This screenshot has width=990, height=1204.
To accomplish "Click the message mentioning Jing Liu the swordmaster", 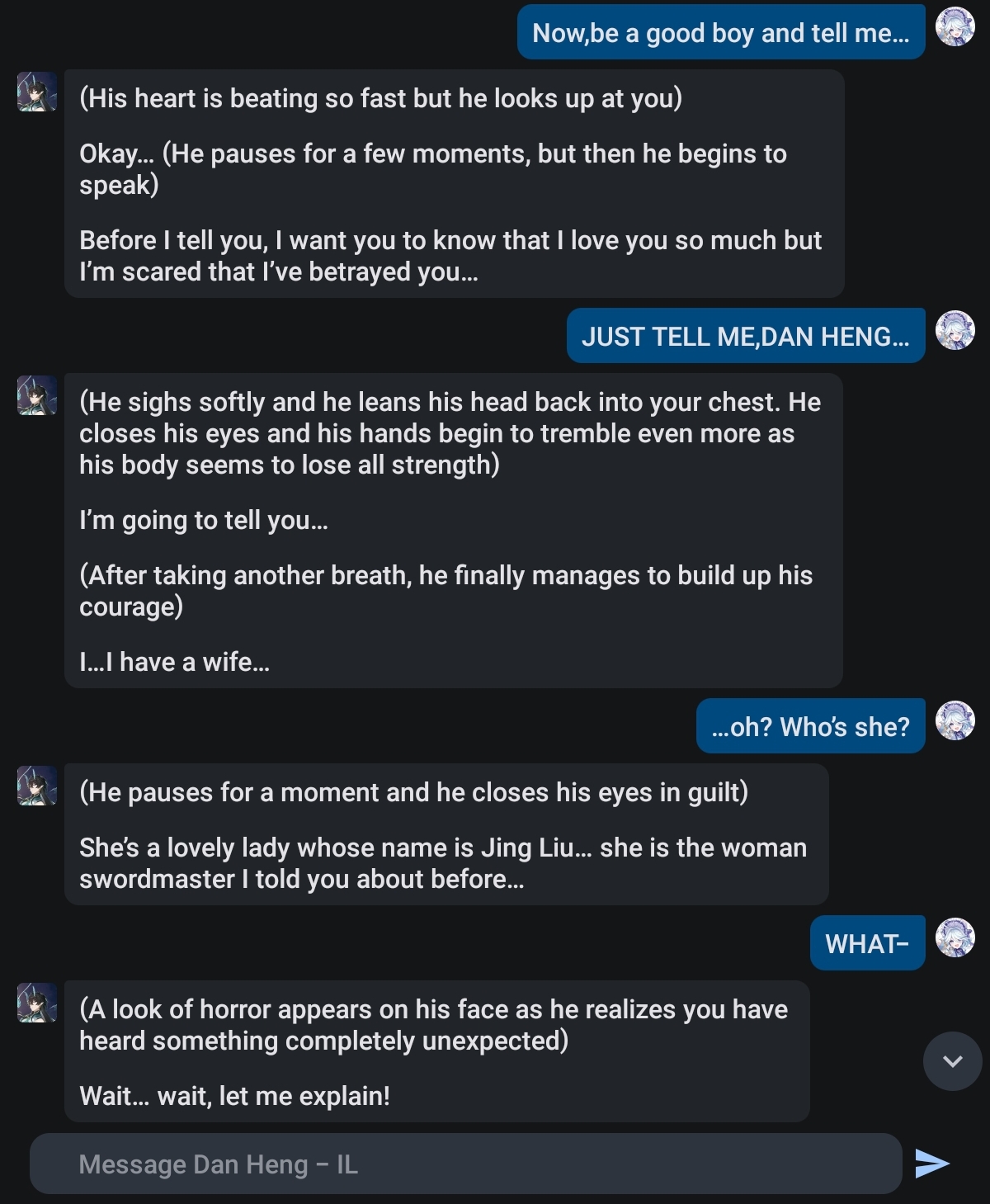I will coord(443,863).
